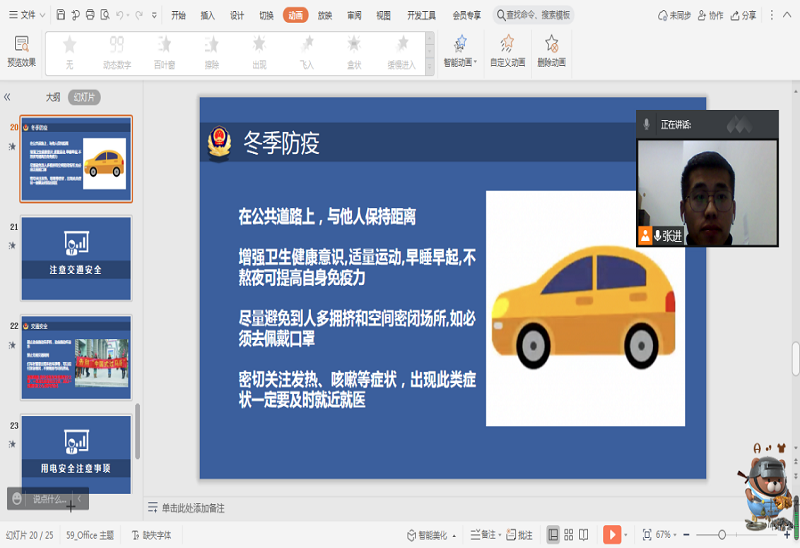Toggle normal view in status bar

(553, 535)
